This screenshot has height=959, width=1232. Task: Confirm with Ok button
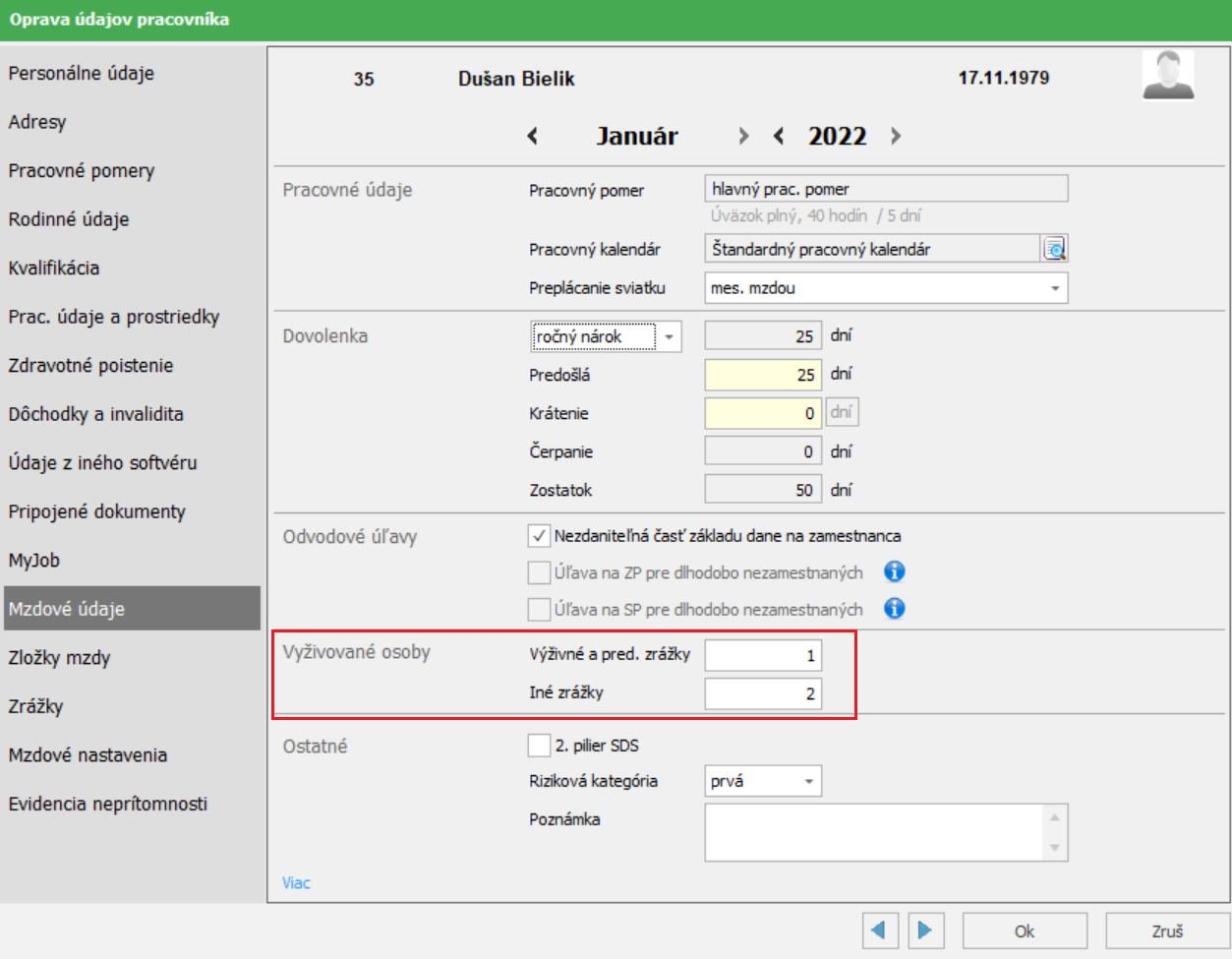(1025, 930)
